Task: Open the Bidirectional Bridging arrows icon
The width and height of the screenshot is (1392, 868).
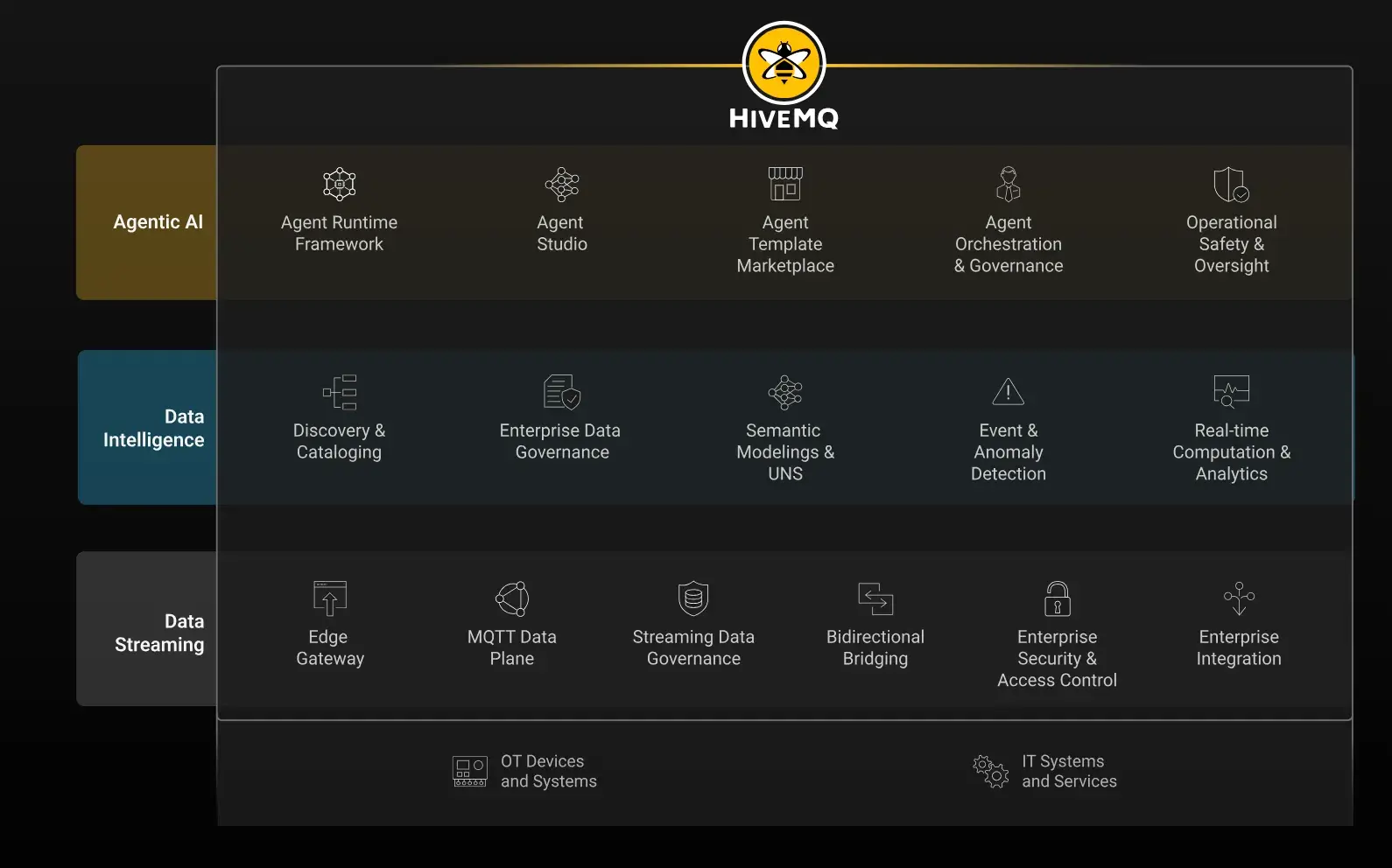Action: coord(875,598)
